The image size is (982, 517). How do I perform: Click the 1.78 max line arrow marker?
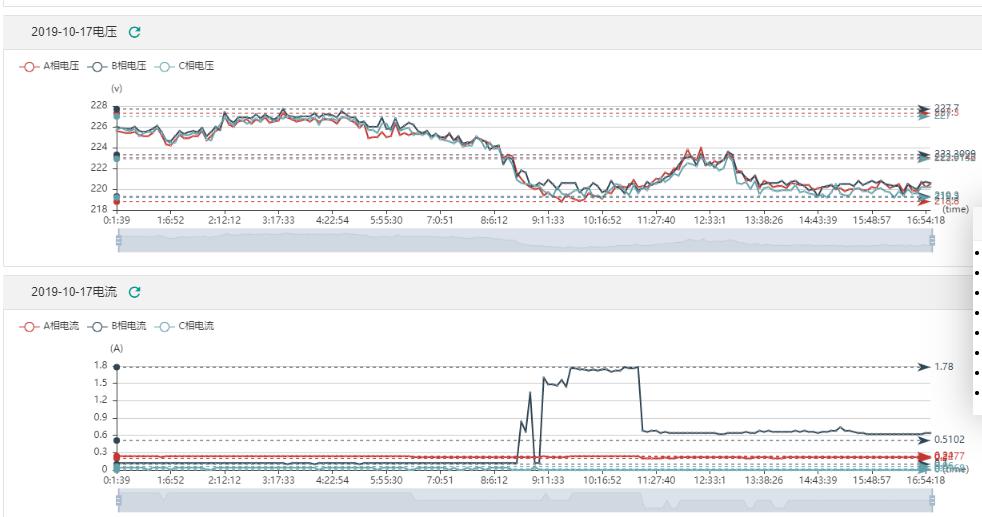[x=923, y=367]
